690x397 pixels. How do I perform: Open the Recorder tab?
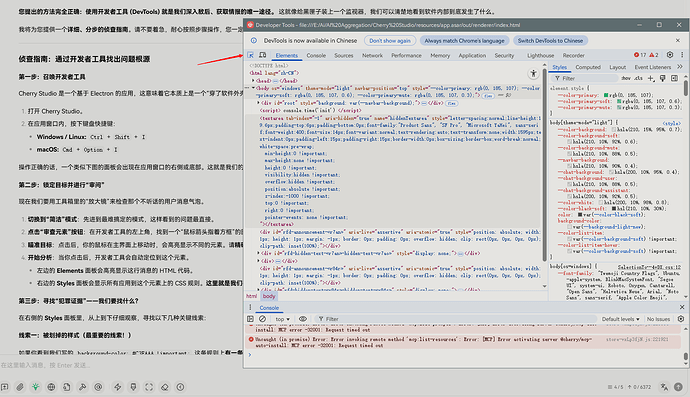pyautogui.click(x=573, y=55)
